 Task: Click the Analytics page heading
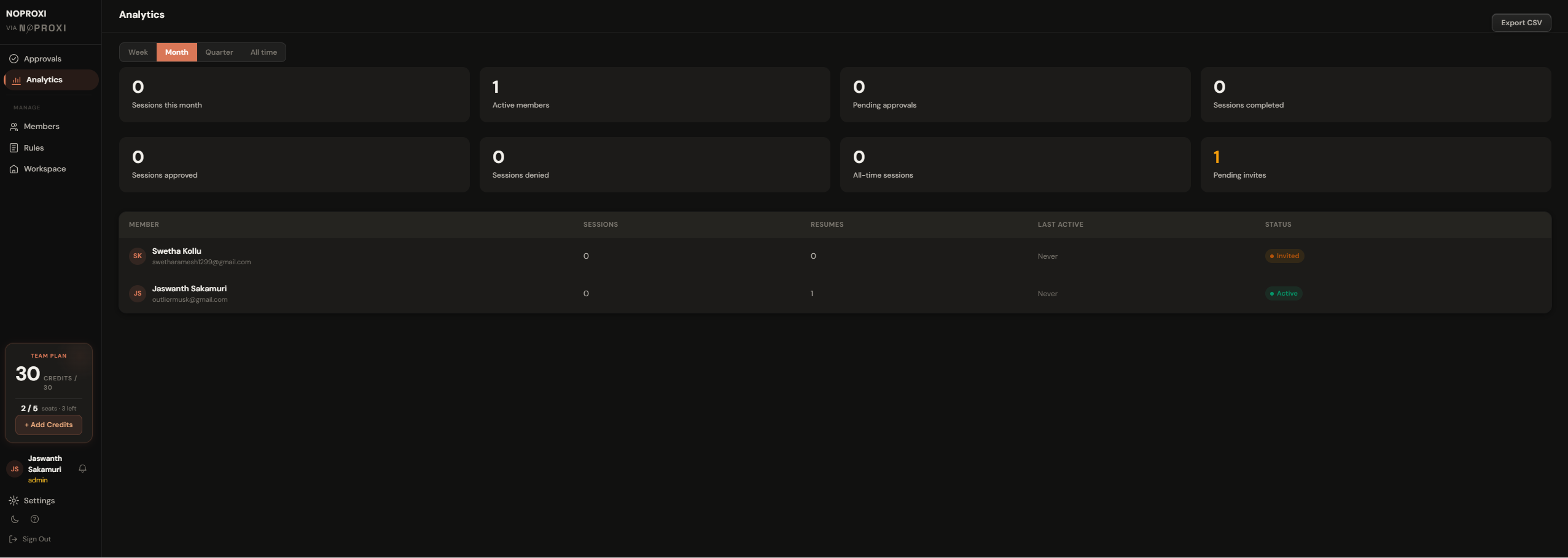[x=142, y=15]
